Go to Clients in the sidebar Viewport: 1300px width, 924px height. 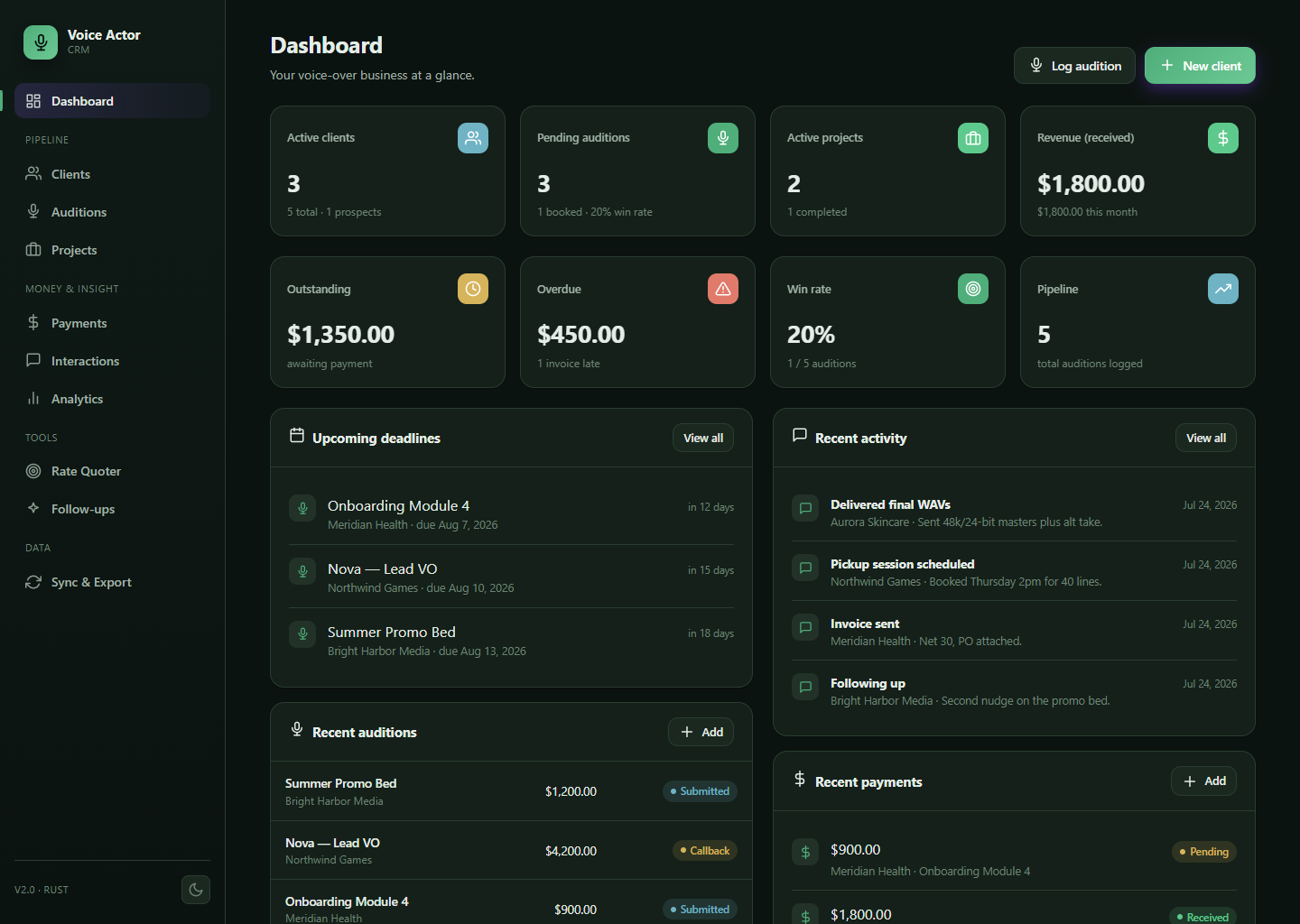[112, 174]
